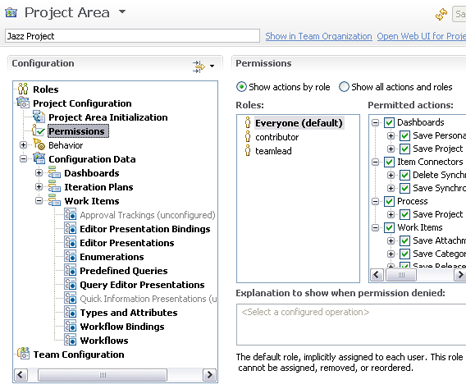
Task: Toggle the Delete Synchr checkbox
Action: pyautogui.click(x=405, y=175)
